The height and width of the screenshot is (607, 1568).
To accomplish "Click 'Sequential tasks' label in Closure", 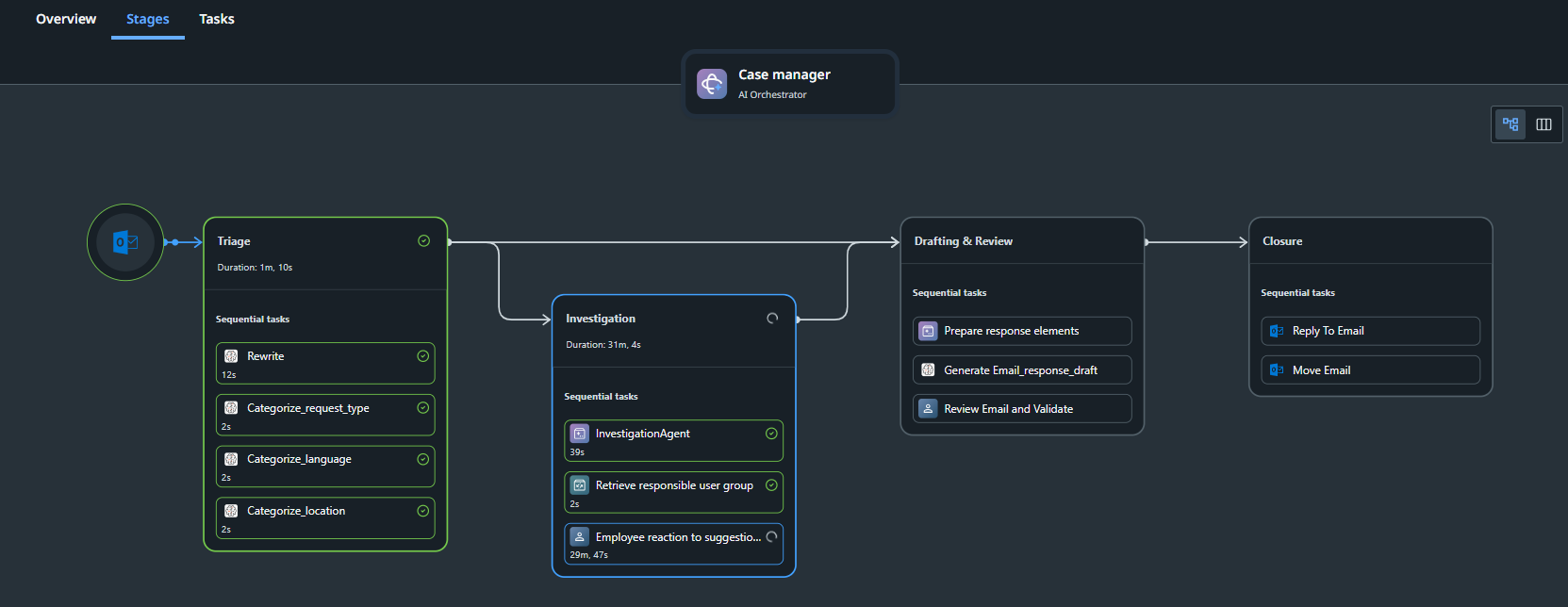I will (x=1297, y=293).
